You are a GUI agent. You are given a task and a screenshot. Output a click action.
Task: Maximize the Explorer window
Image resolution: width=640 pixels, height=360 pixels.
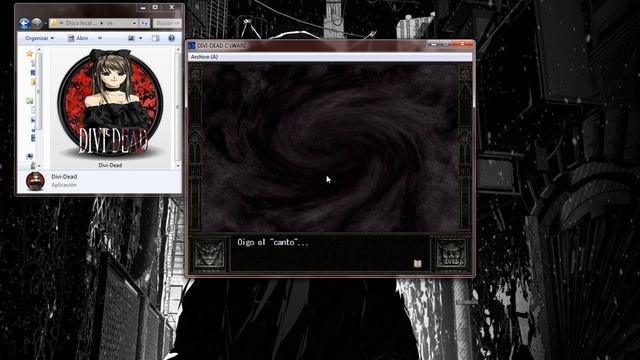(x=155, y=7)
